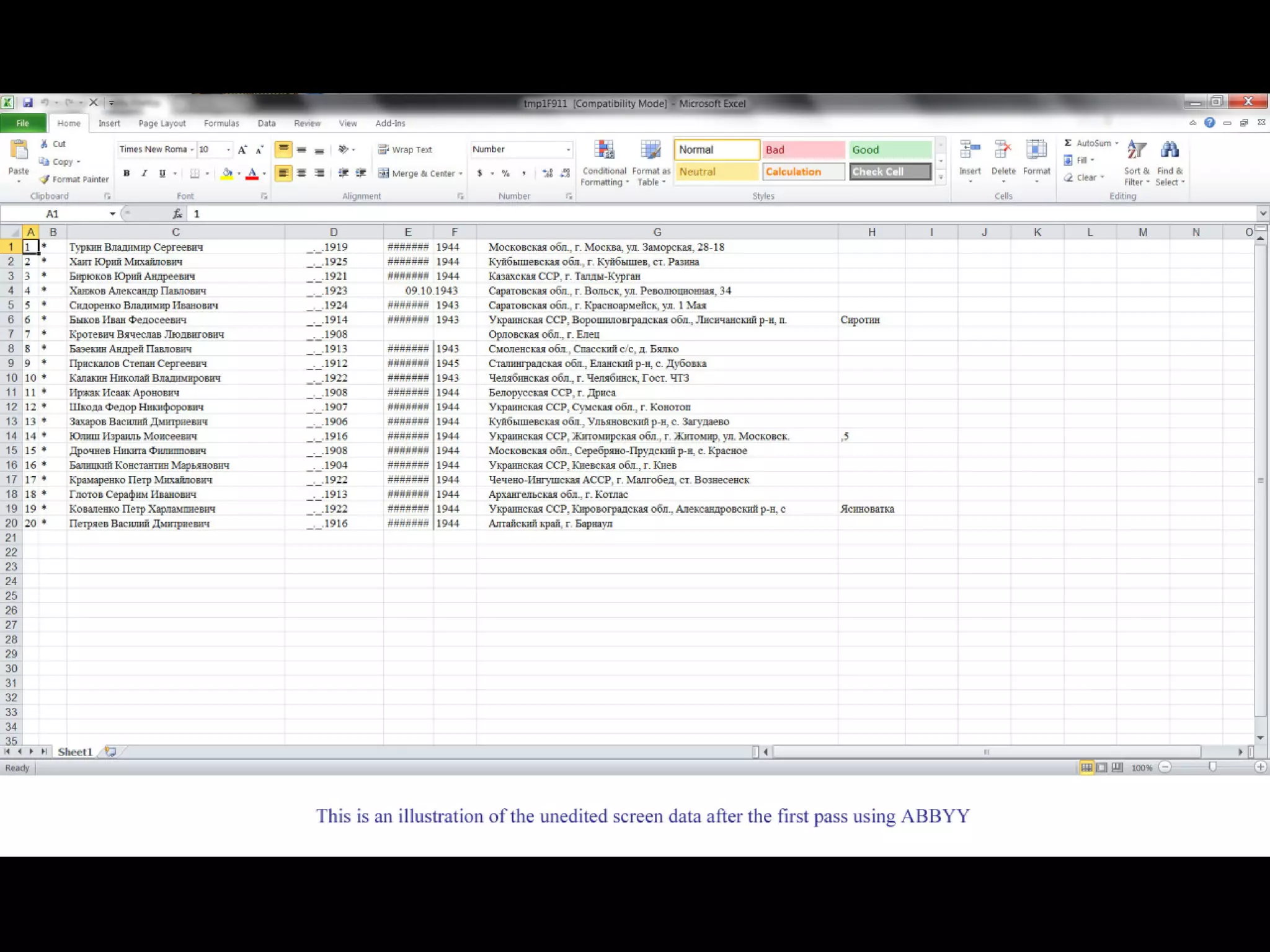Switch to the Page Layout tab
This screenshot has height=952, width=1270.
(x=162, y=123)
